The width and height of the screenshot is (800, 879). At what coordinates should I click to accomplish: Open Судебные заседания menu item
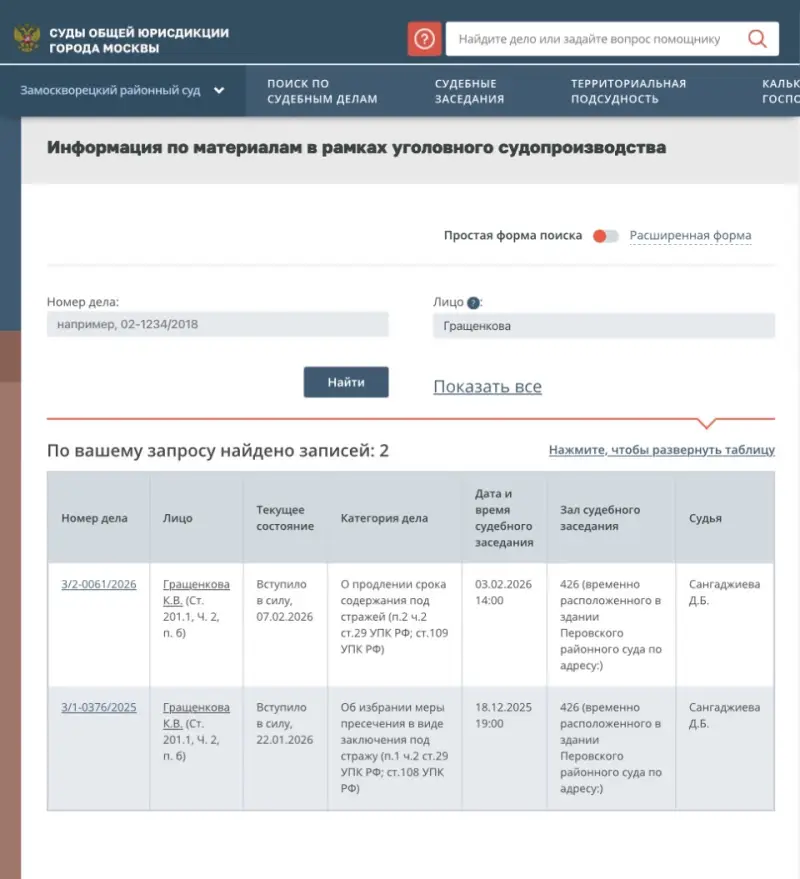tap(469, 91)
